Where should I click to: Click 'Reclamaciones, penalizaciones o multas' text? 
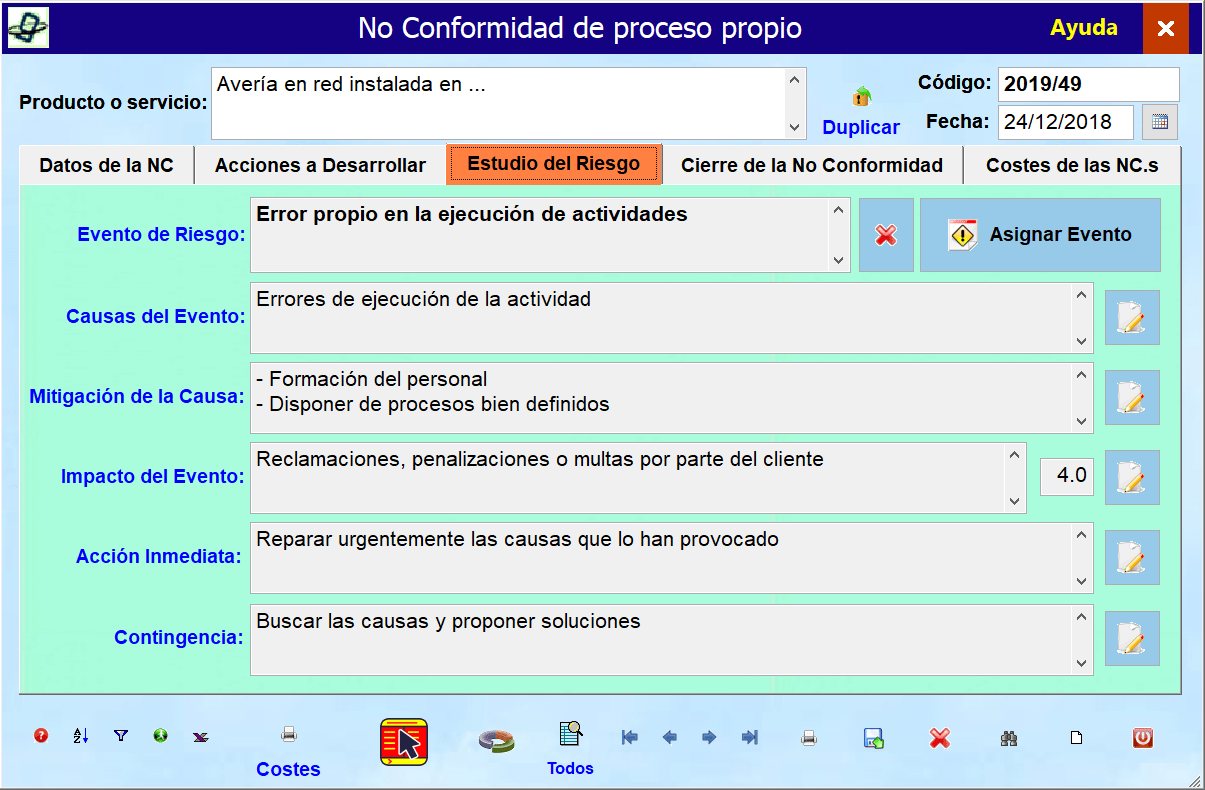(540, 460)
